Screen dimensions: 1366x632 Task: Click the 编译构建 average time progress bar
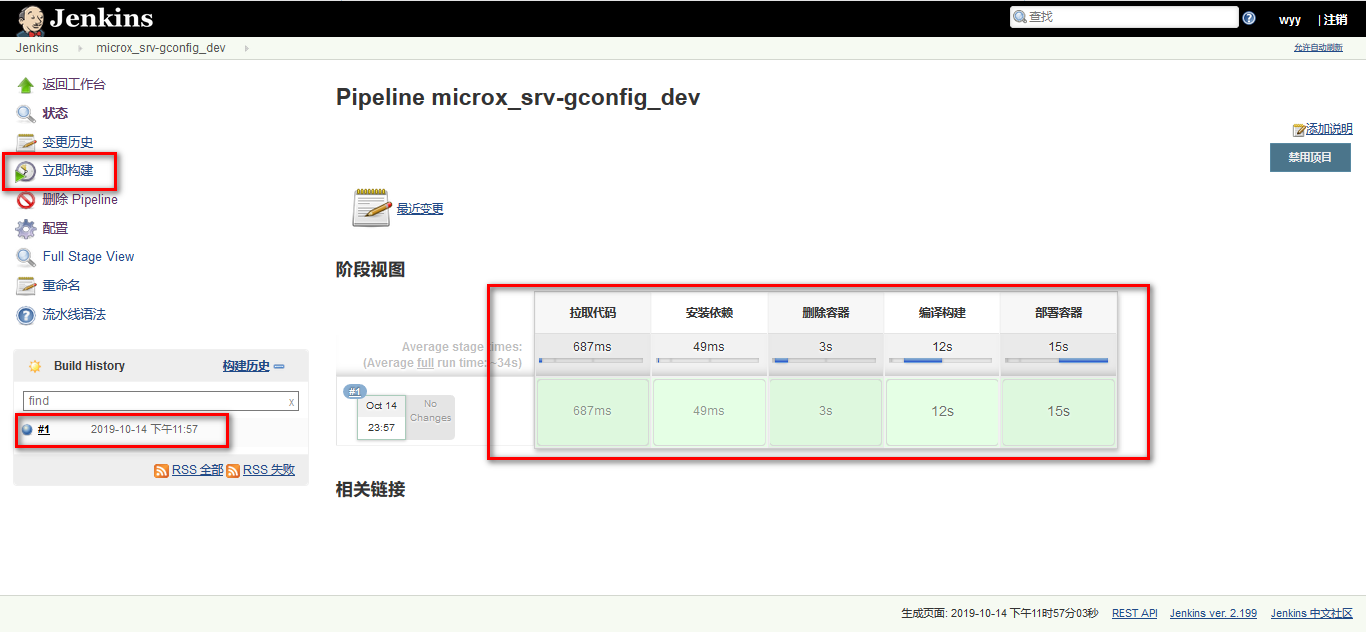pos(941,360)
